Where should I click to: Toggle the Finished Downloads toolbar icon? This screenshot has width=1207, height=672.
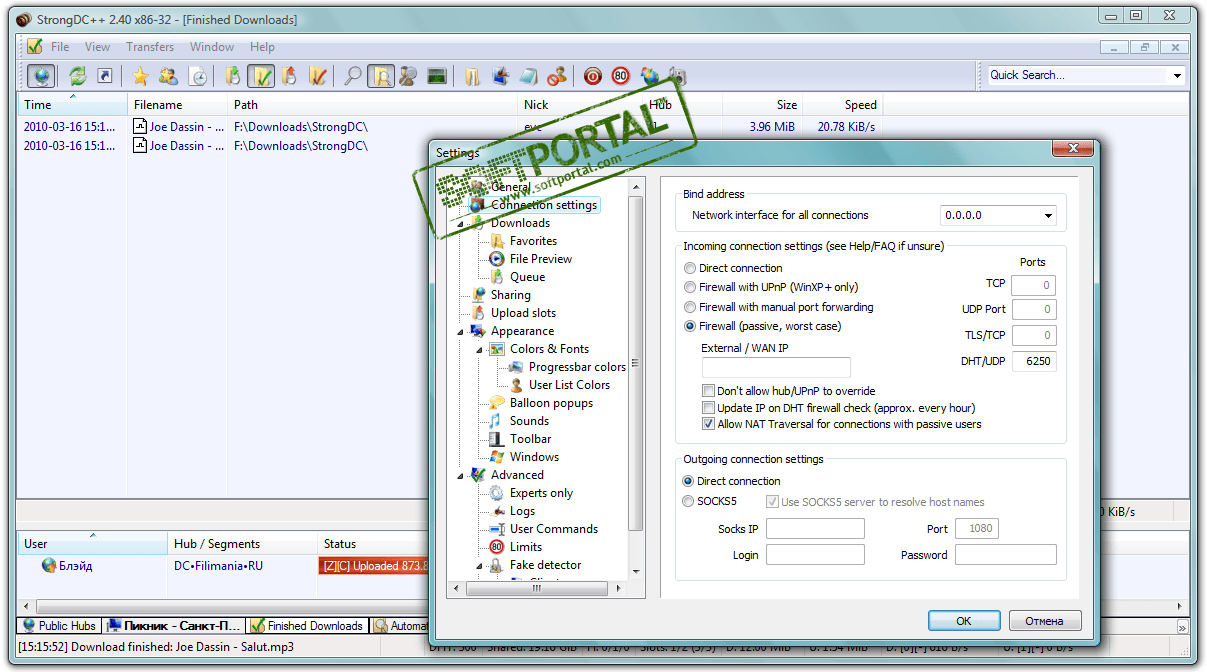[261, 75]
